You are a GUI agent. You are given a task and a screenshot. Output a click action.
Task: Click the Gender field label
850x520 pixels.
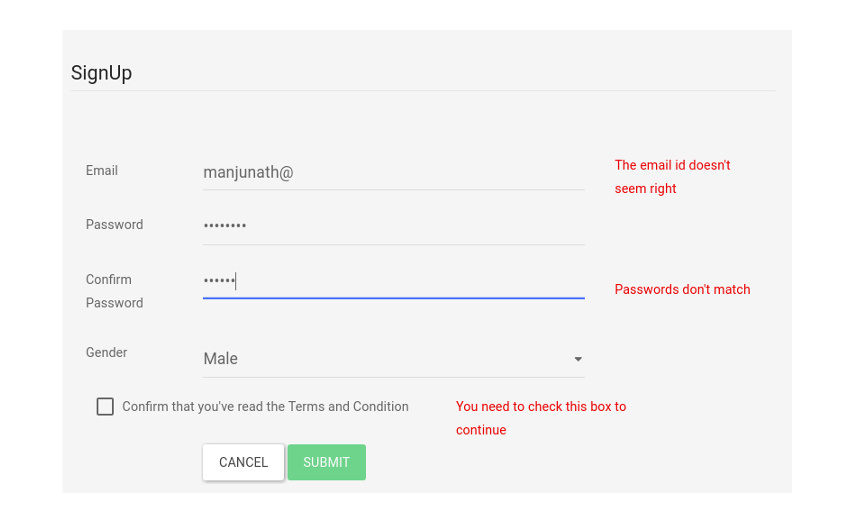106,353
